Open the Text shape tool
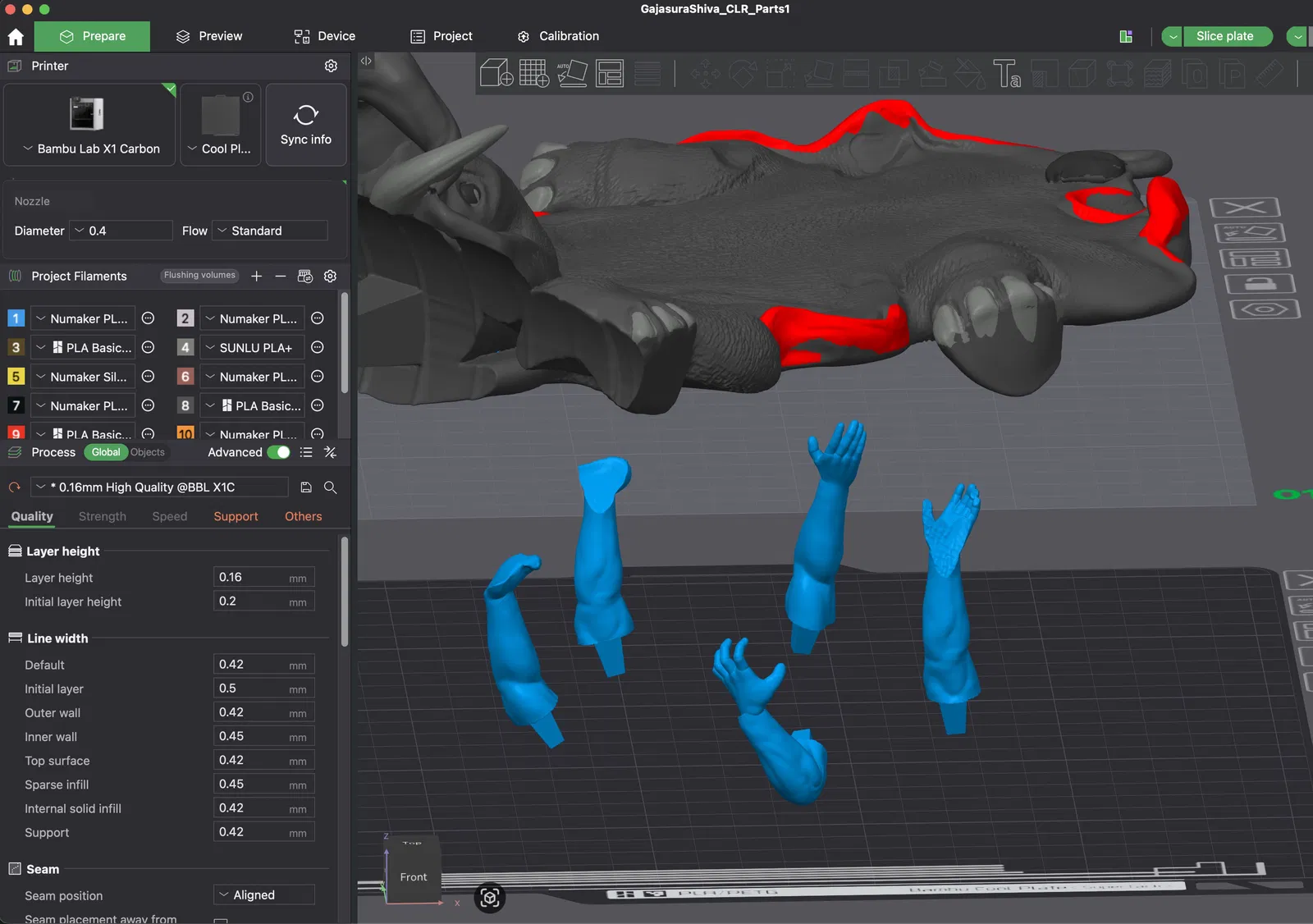 1007,74
